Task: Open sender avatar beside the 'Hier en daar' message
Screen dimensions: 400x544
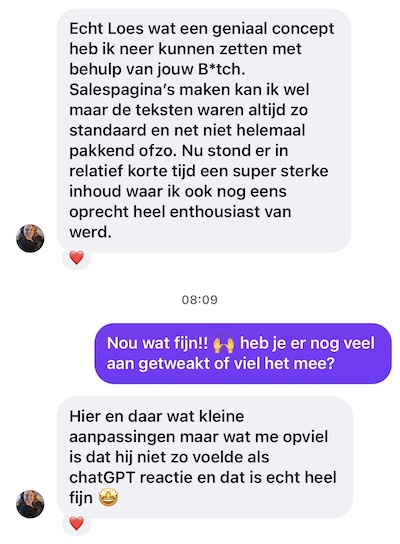Action: click(x=30, y=504)
